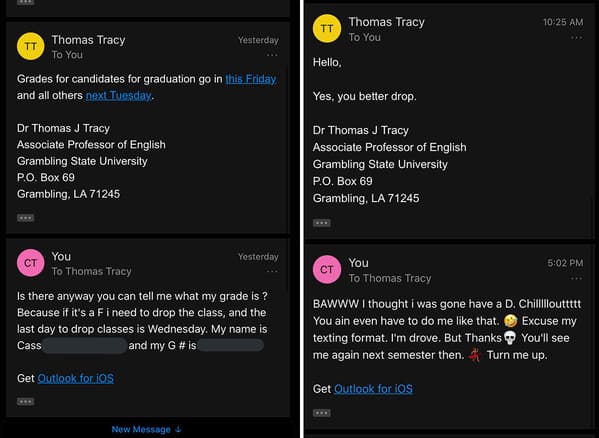
Task: Jump to New Message at the bottom
Action: point(147,429)
